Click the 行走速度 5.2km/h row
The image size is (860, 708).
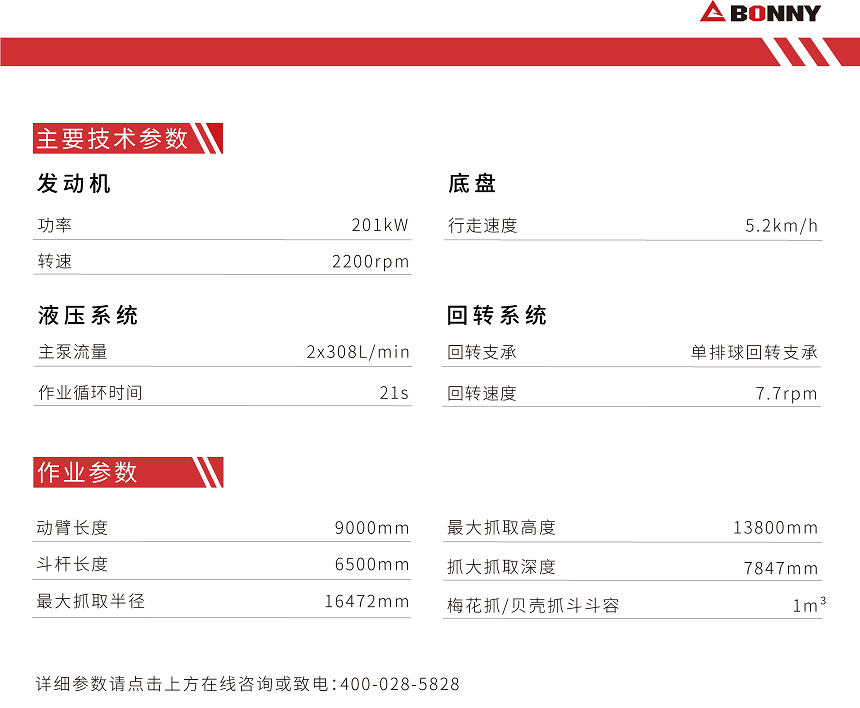(631, 223)
